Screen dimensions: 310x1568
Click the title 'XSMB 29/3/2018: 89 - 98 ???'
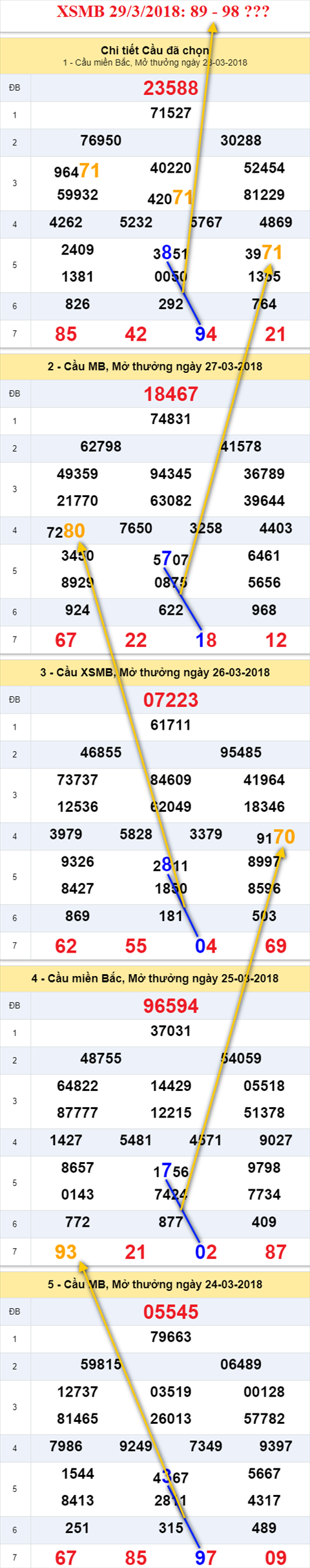click(x=163, y=12)
